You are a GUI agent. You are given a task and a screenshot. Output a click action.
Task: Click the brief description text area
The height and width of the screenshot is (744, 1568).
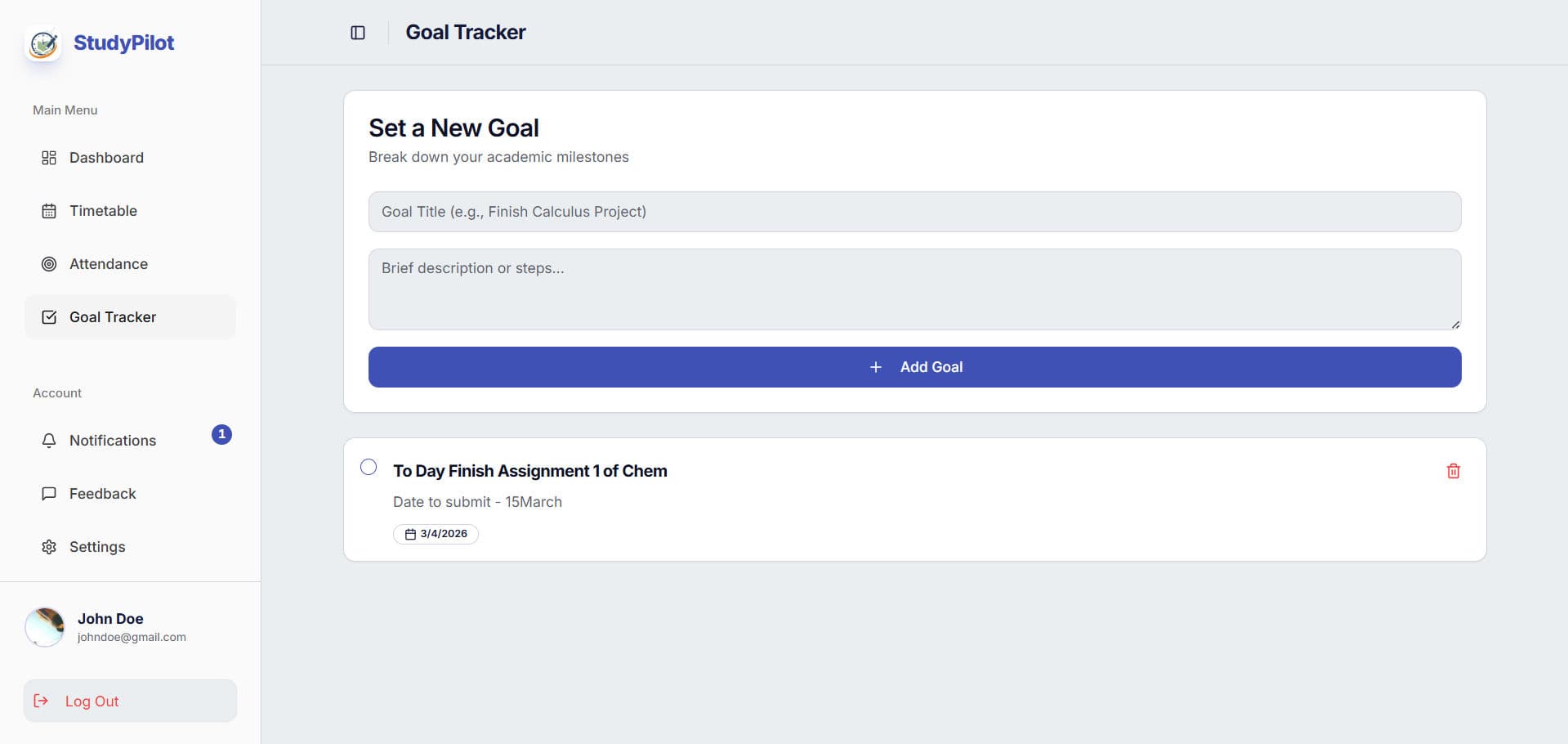point(914,289)
